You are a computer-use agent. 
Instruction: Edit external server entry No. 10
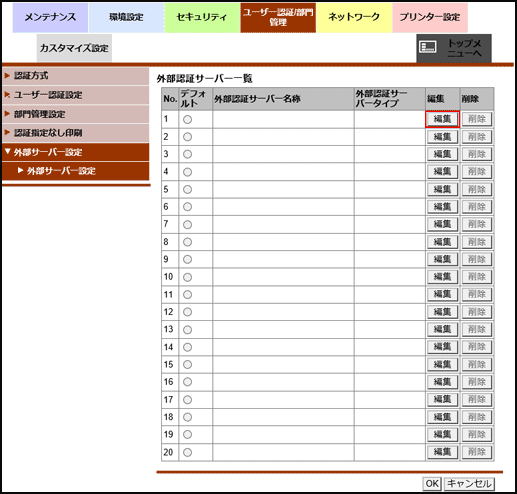(442, 277)
